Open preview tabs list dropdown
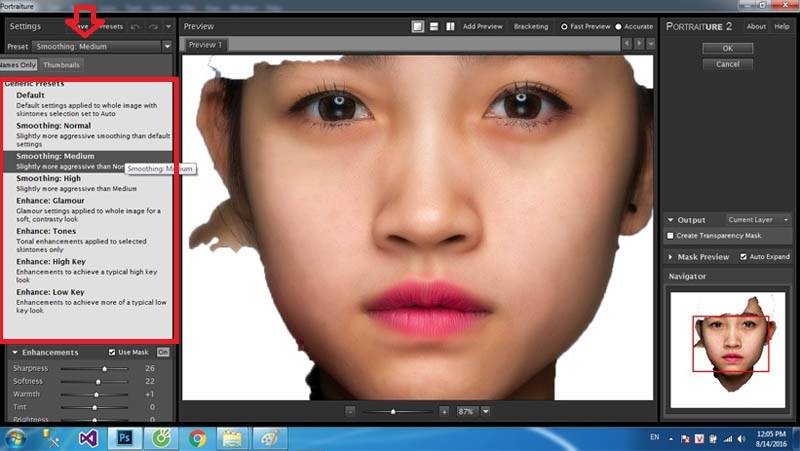This screenshot has width=800, height=451. (x=651, y=44)
